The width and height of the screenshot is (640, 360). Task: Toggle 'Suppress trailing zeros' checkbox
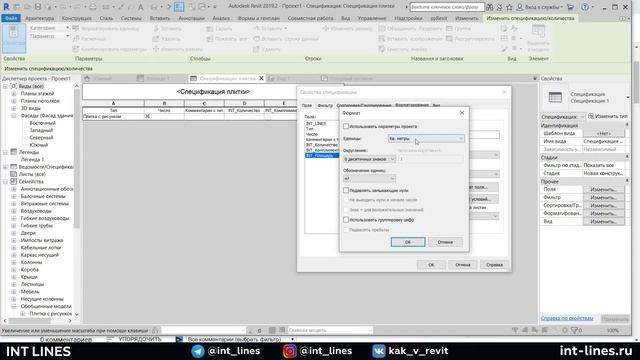click(346, 190)
